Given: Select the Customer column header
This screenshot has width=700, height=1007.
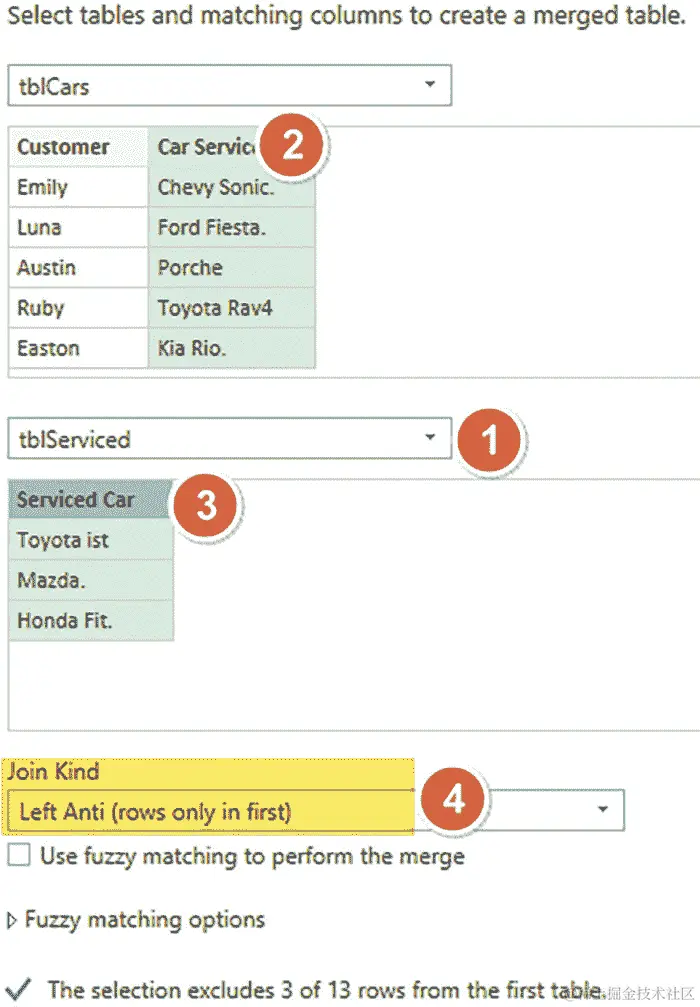Looking at the screenshot, I should (x=78, y=147).
